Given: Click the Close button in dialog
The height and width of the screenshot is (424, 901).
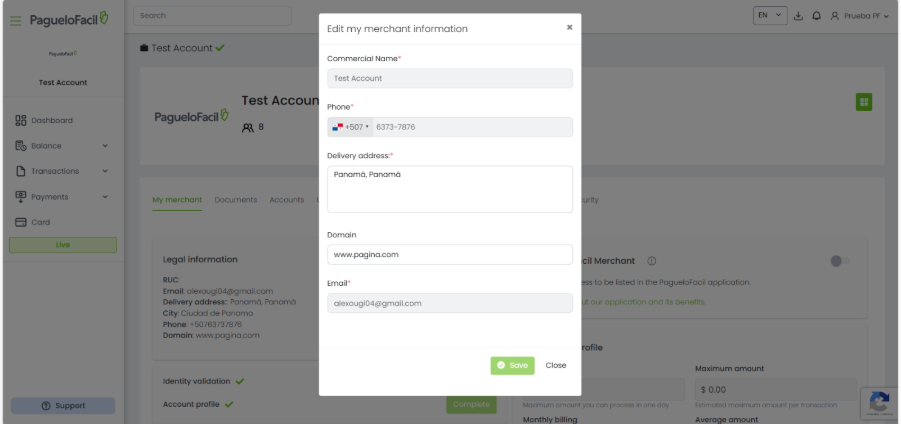Looking at the screenshot, I should (x=556, y=365).
